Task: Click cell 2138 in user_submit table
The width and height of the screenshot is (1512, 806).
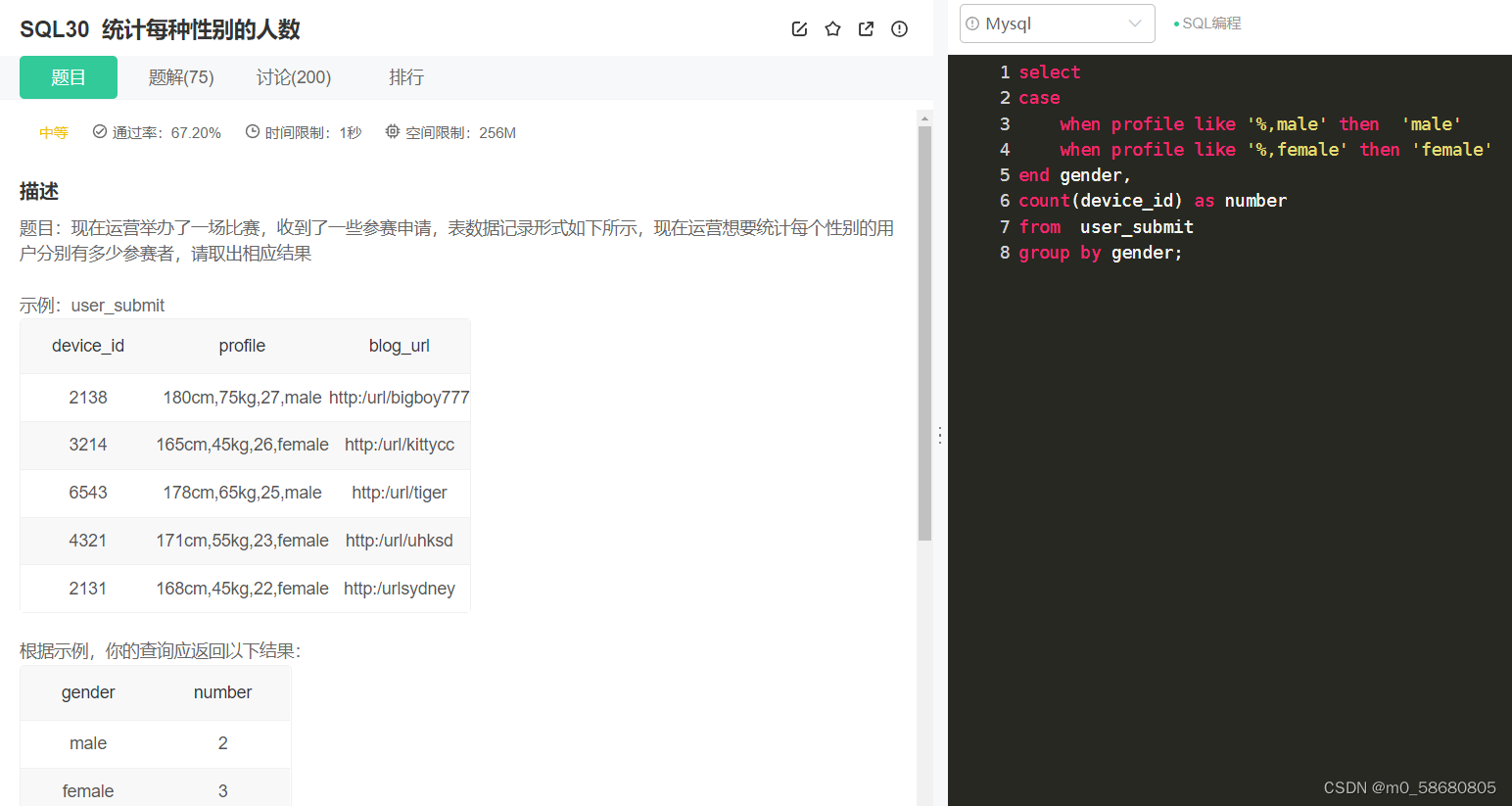Action: coord(88,398)
